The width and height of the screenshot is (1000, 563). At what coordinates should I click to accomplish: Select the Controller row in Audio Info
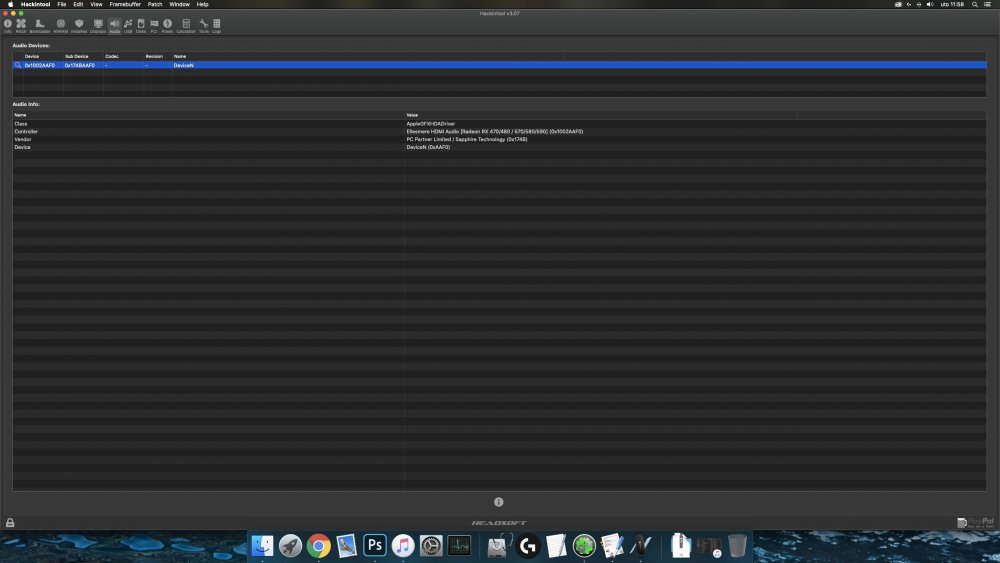pyautogui.click(x=499, y=131)
